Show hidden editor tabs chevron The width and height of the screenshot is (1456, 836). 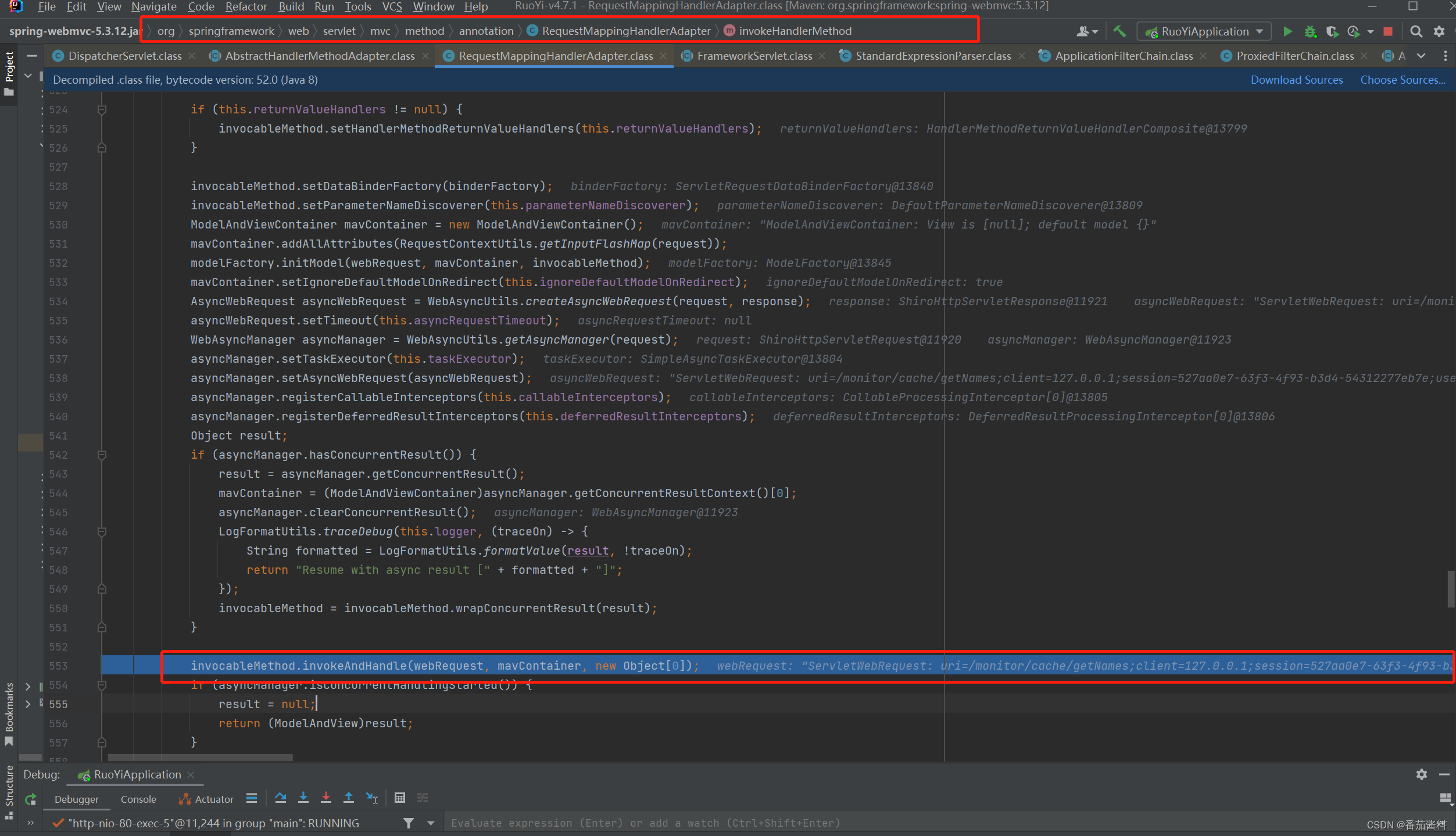(1421, 56)
